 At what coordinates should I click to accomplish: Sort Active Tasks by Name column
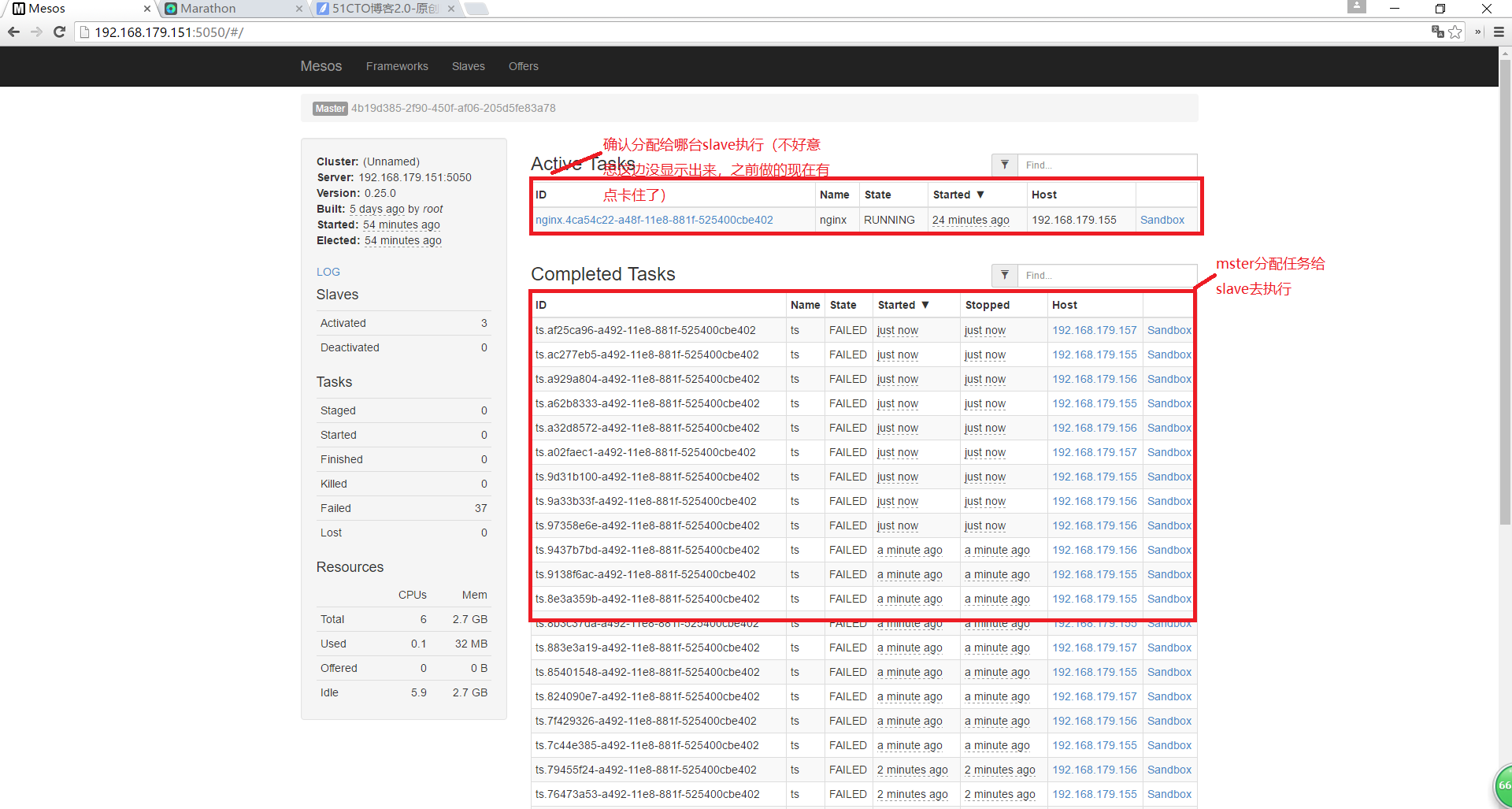pos(835,195)
